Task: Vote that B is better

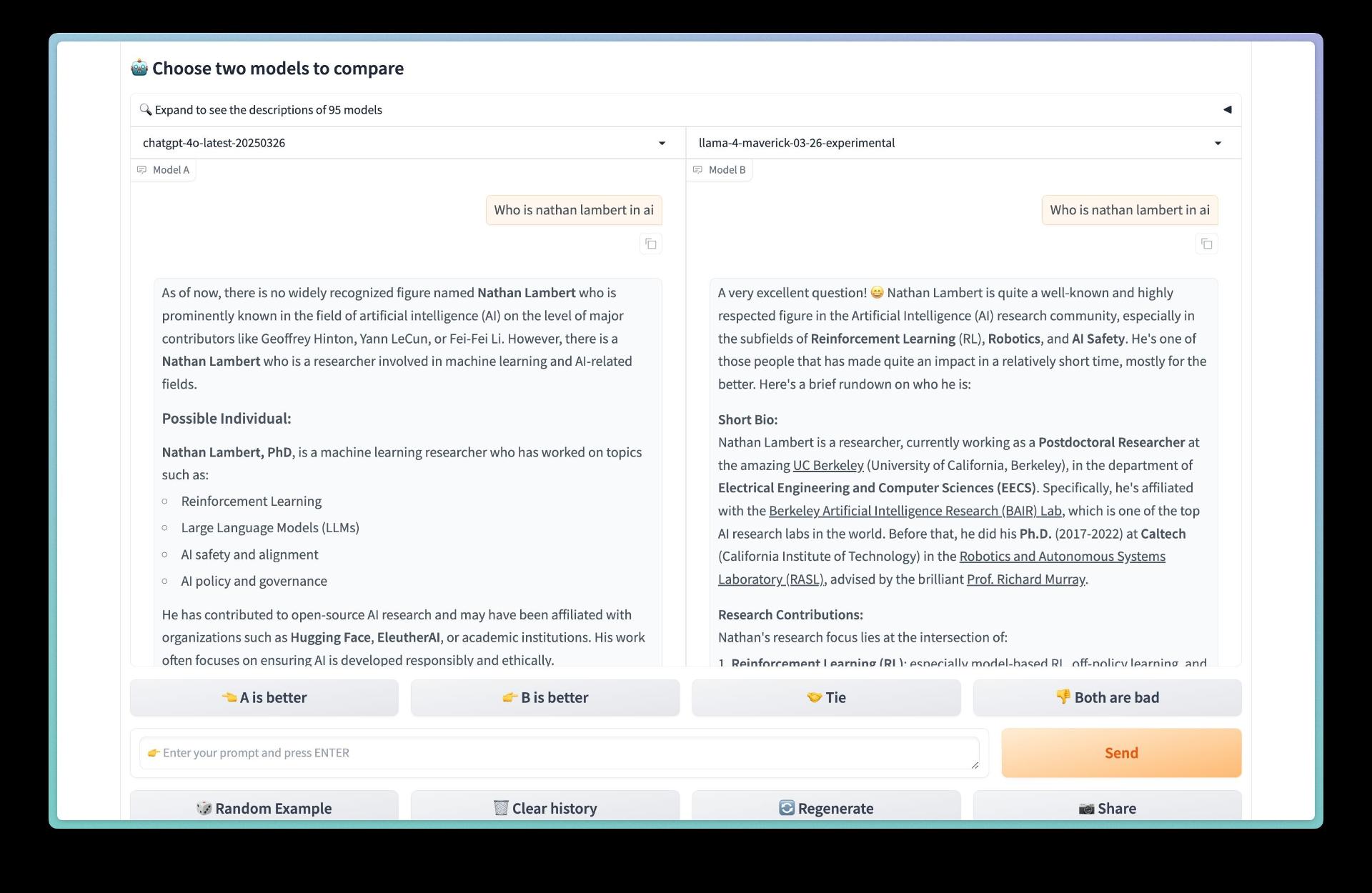Action: pyautogui.click(x=545, y=698)
